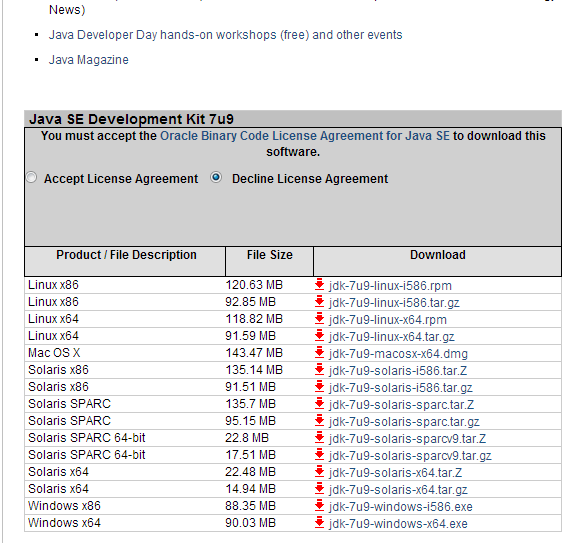The image size is (580, 543).
Task: Click download arrow icon for jdk-7u9-linux-x64.tar.gz
Action: coord(319,336)
